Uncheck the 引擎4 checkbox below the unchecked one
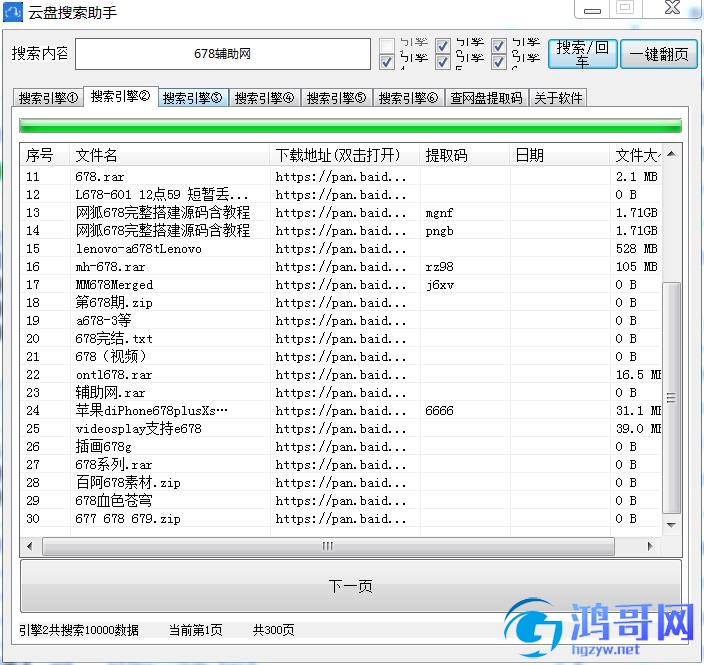Screen dimensions: 704x665 [387, 62]
